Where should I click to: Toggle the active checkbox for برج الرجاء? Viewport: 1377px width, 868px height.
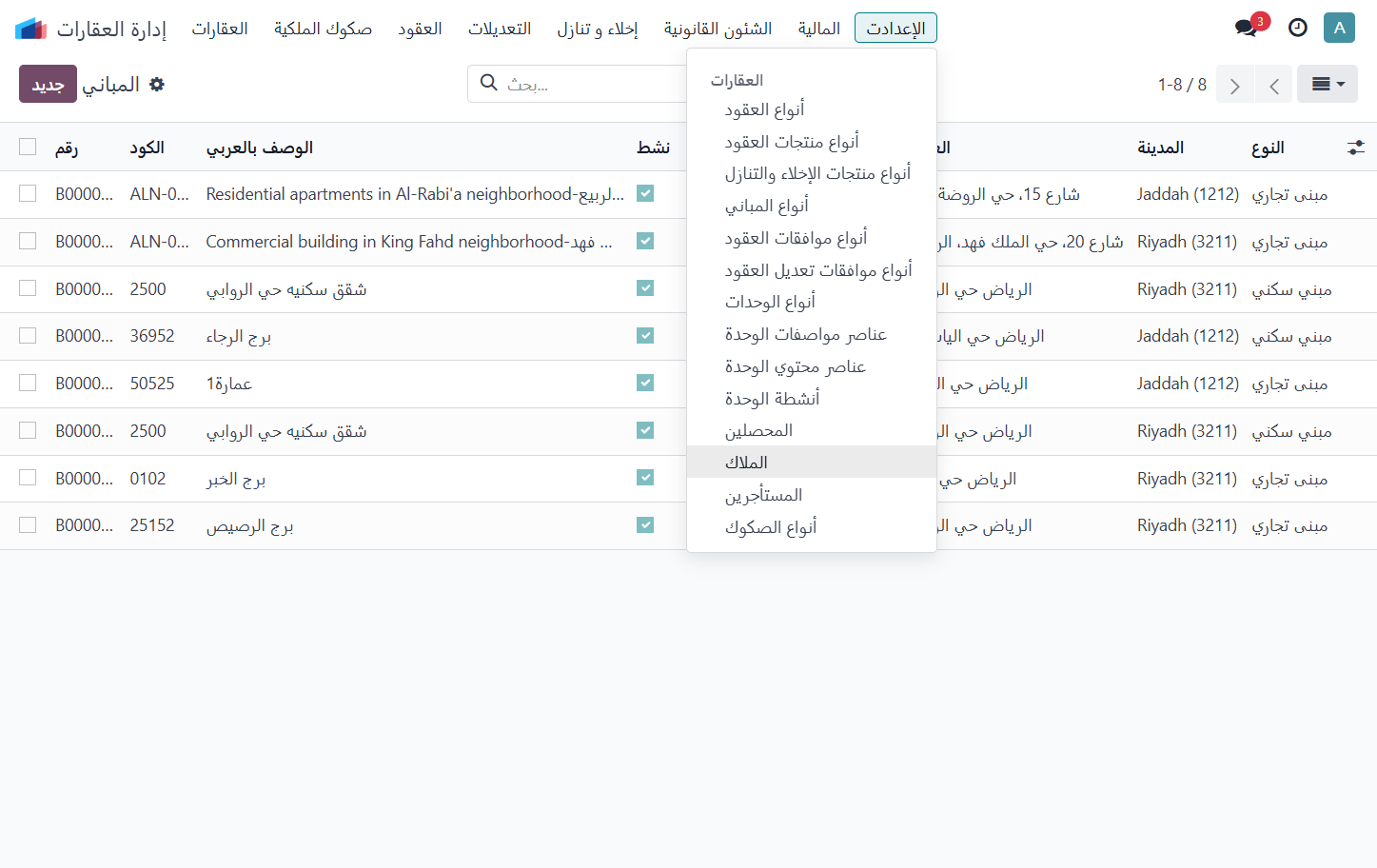(x=645, y=335)
